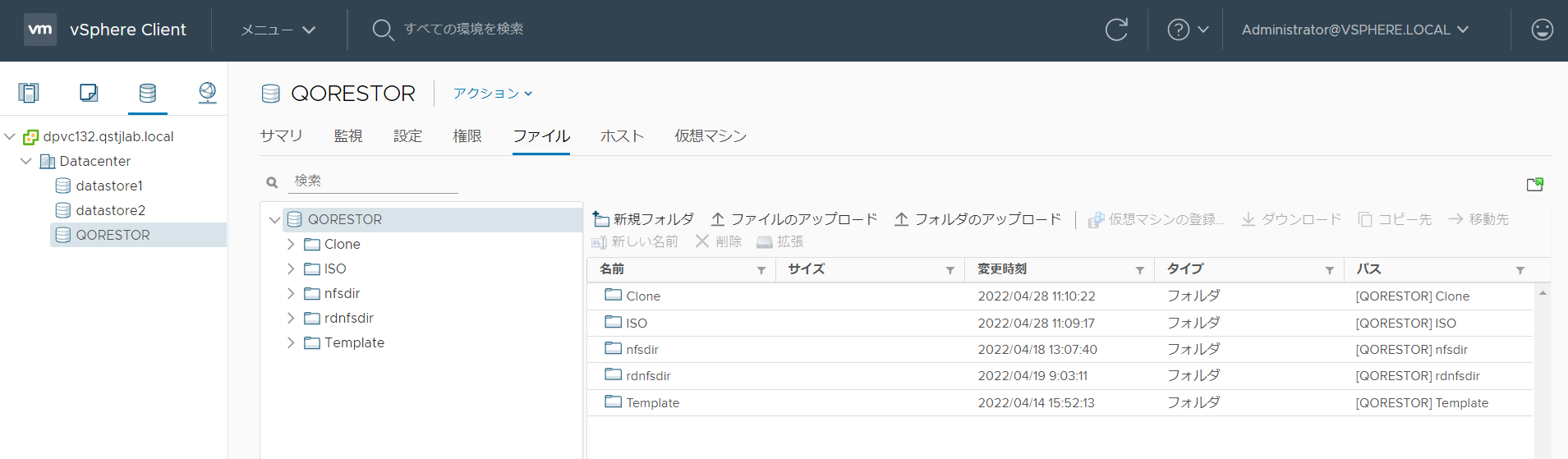Click the コピー先 button
The image size is (1568, 459).
(x=1395, y=219)
